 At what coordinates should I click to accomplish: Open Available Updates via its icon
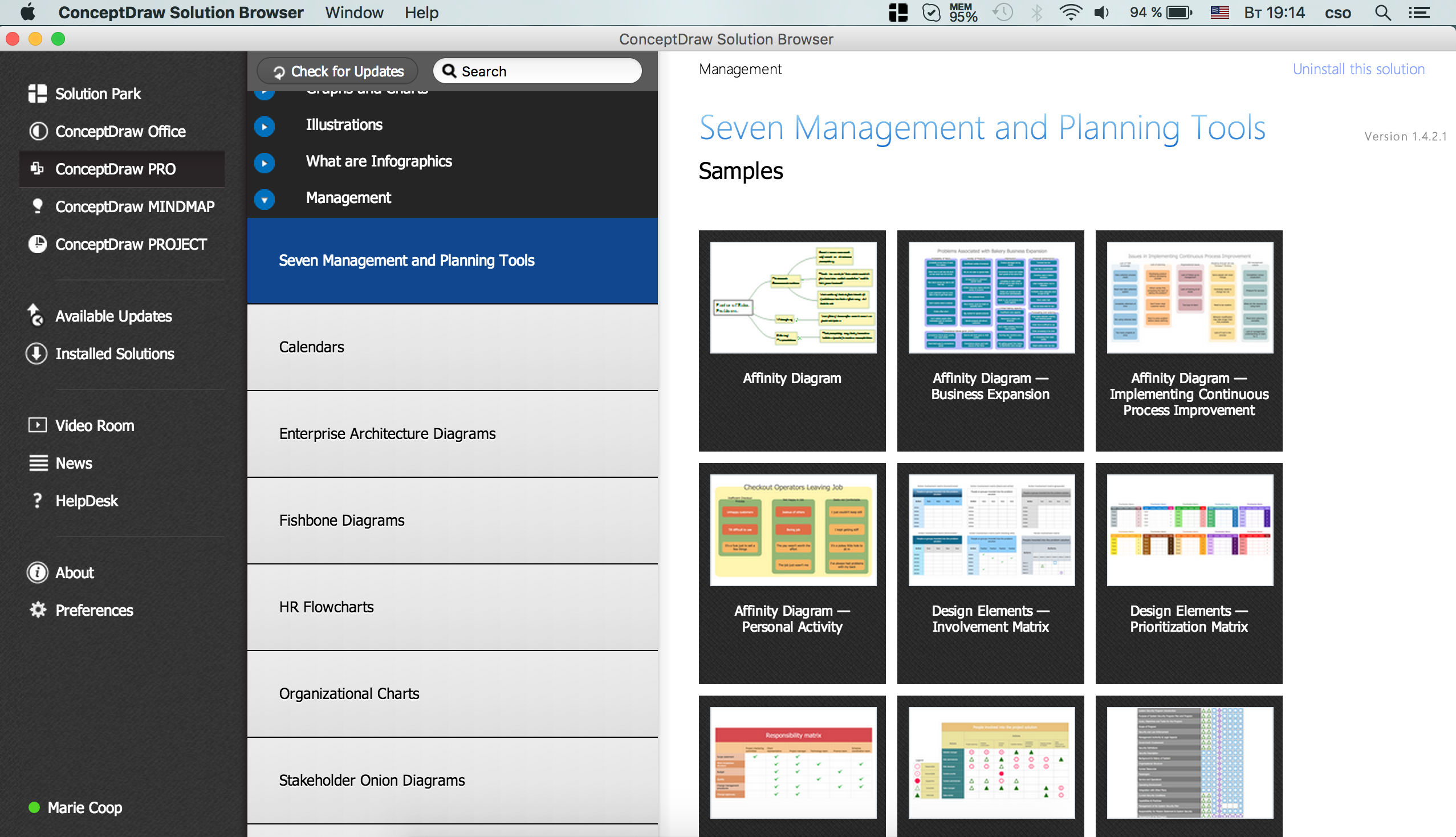tap(36, 315)
